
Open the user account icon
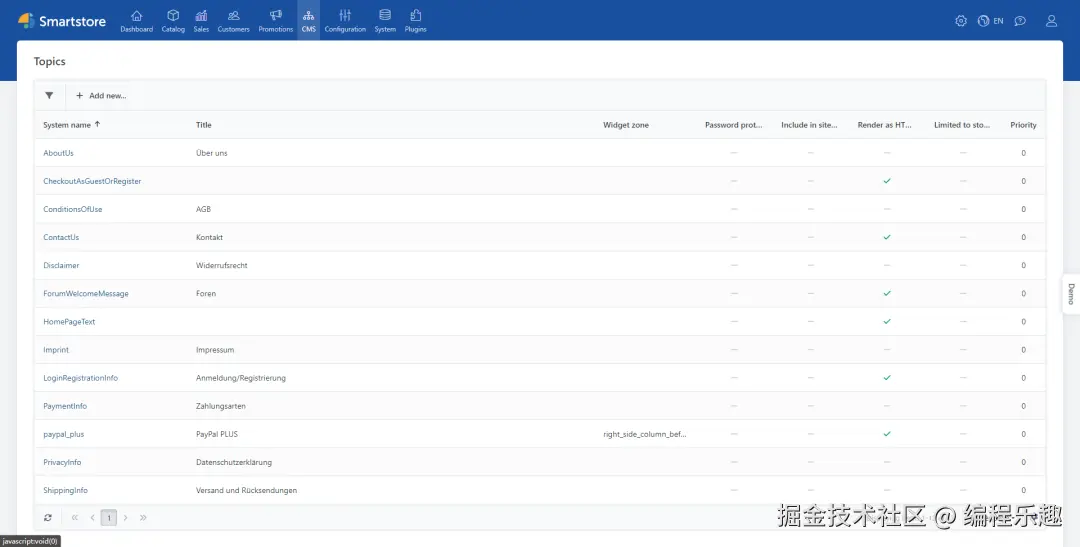point(1051,21)
